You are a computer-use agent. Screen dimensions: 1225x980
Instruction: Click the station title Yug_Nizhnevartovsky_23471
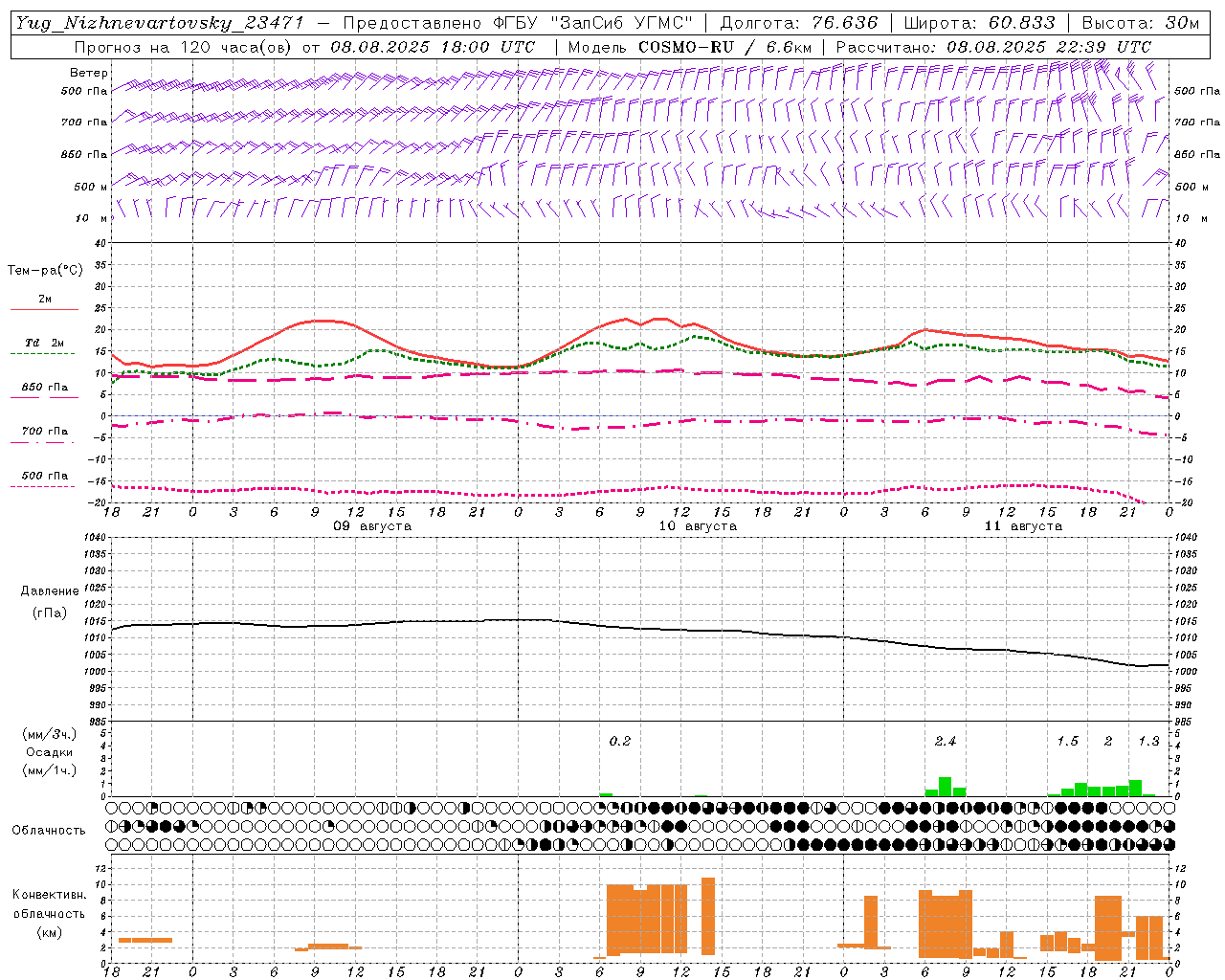tap(160, 23)
